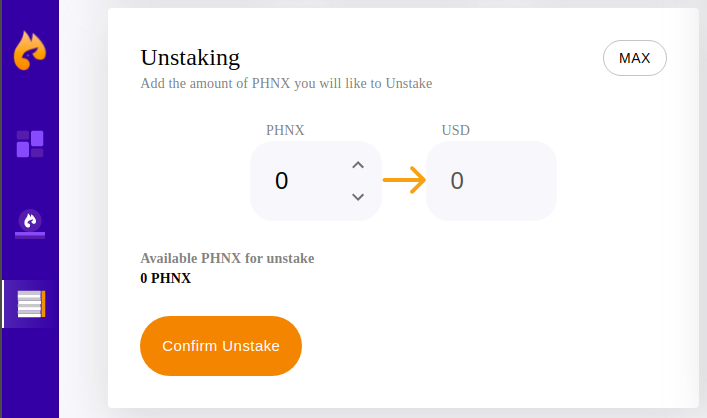This screenshot has width=707, height=418.
Task: Open the dashboard tiles icon in the sidebar
Action: [x=30, y=144]
